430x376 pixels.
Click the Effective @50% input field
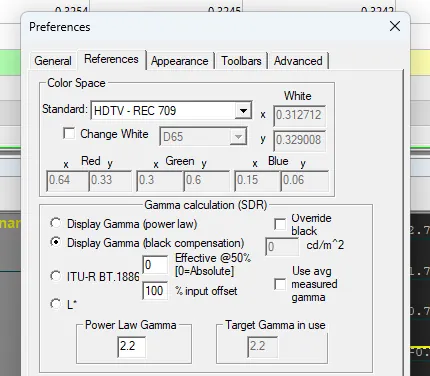[x=155, y=265]
